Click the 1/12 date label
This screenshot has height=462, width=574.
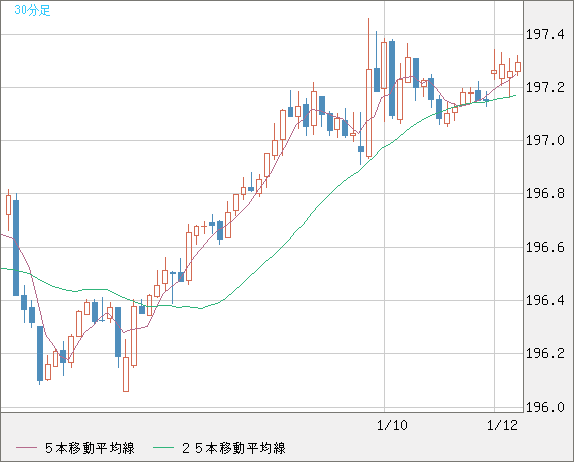[502, 425]
